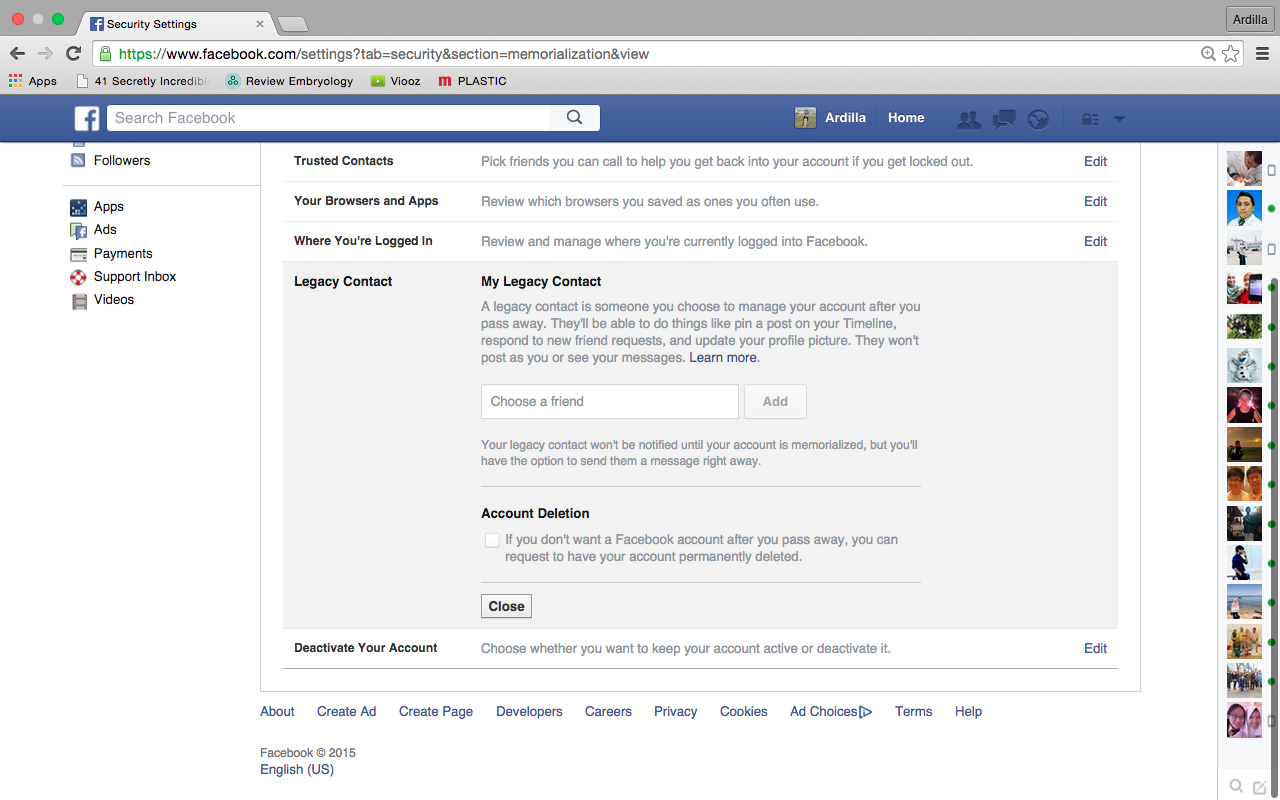
Task: Change language via English (US) link
Action: (297, 770)
